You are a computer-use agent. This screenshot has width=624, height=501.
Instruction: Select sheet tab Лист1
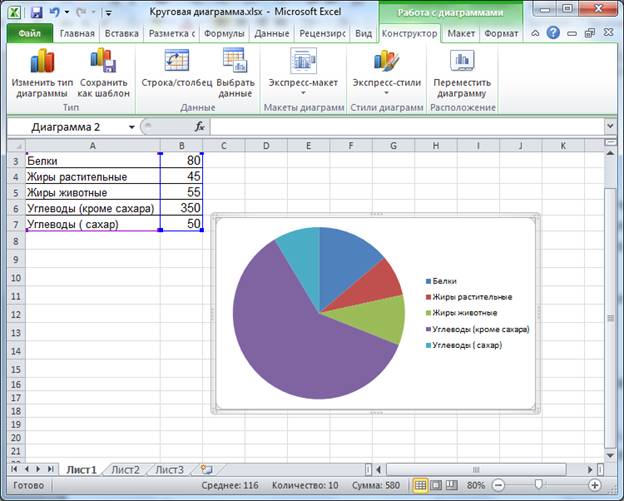click(x=81, y=470)
